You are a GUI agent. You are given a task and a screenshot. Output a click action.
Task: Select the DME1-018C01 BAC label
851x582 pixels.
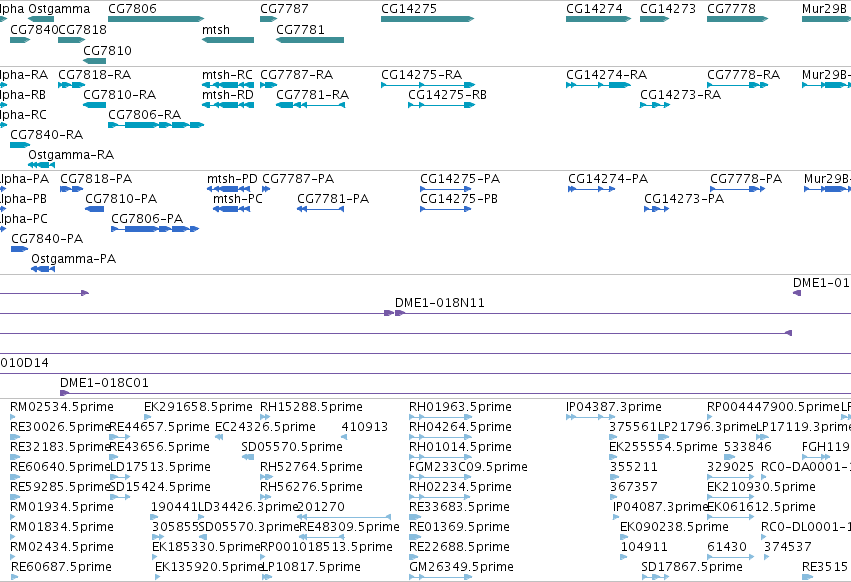[104, 383]
